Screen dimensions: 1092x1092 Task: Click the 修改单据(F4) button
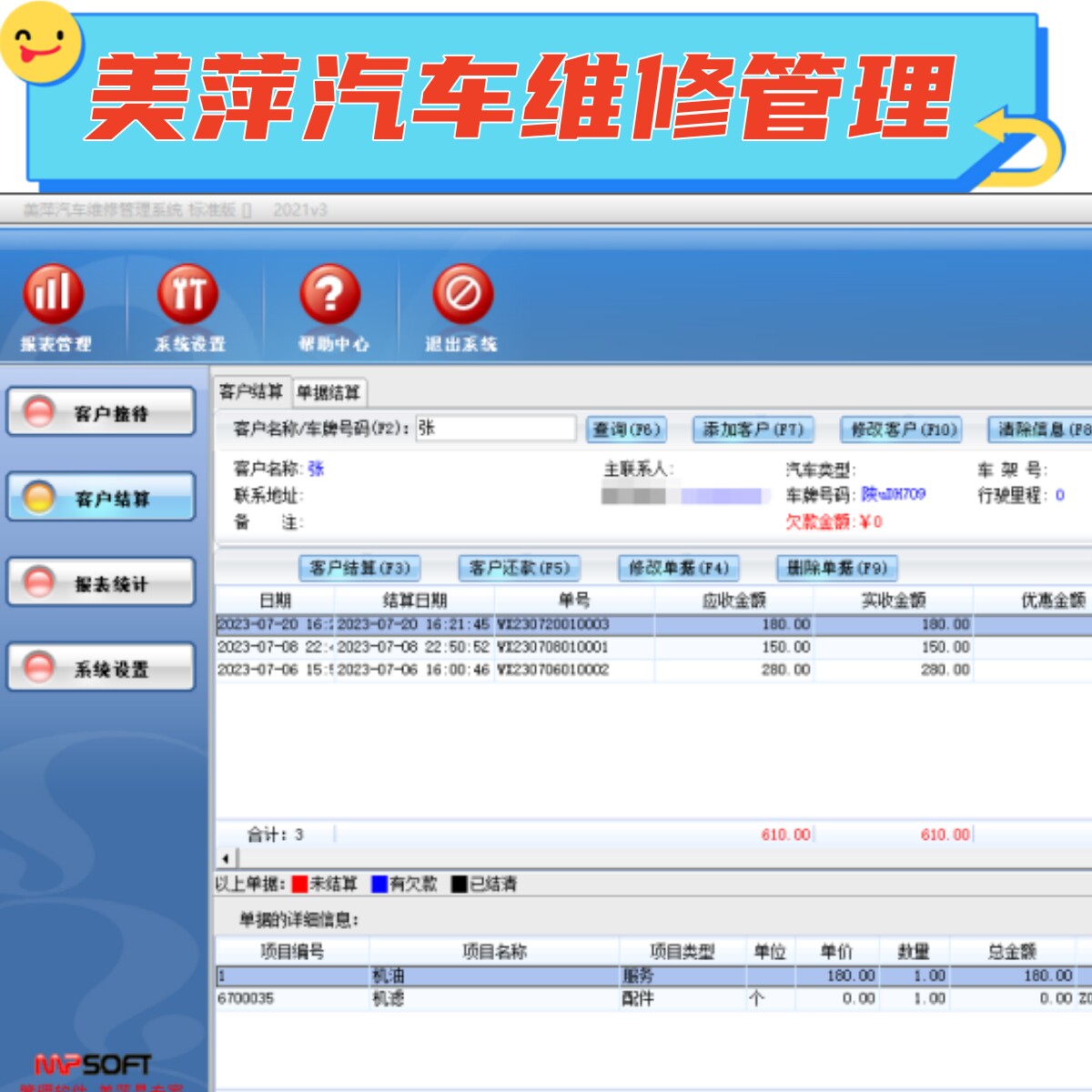coord(679,568)
